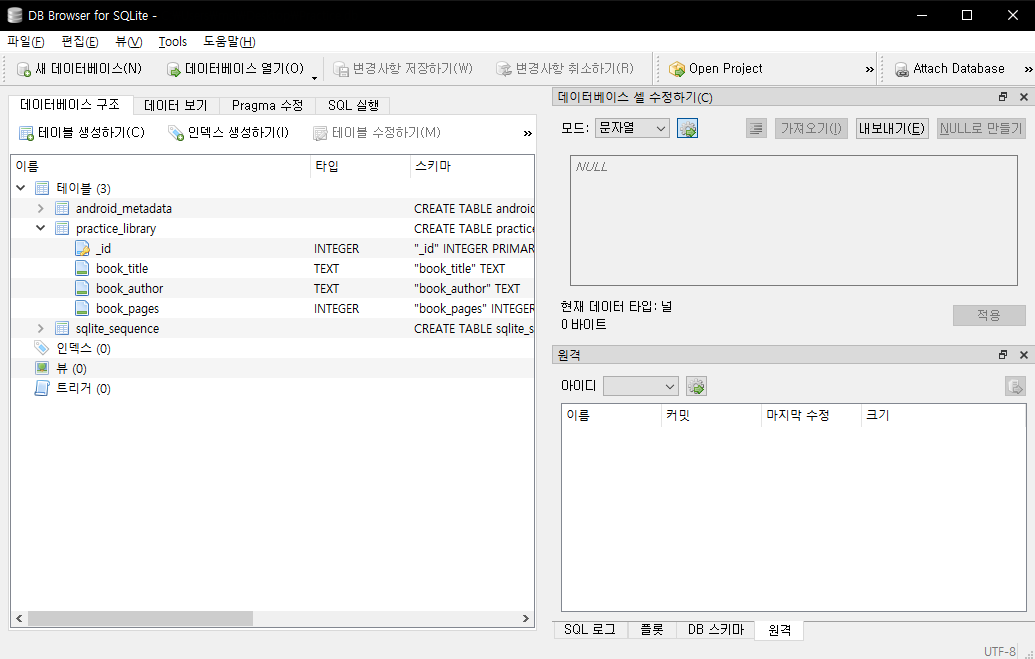Click the 마지막 수정 column header
Screen dimensions: 1035x659
(x=811, y=415)
